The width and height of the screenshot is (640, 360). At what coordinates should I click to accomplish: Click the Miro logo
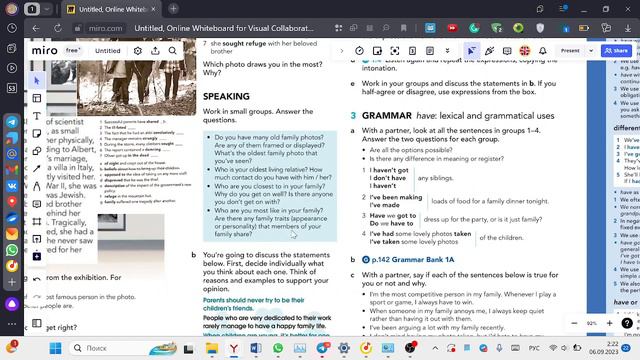click(44, 51)
